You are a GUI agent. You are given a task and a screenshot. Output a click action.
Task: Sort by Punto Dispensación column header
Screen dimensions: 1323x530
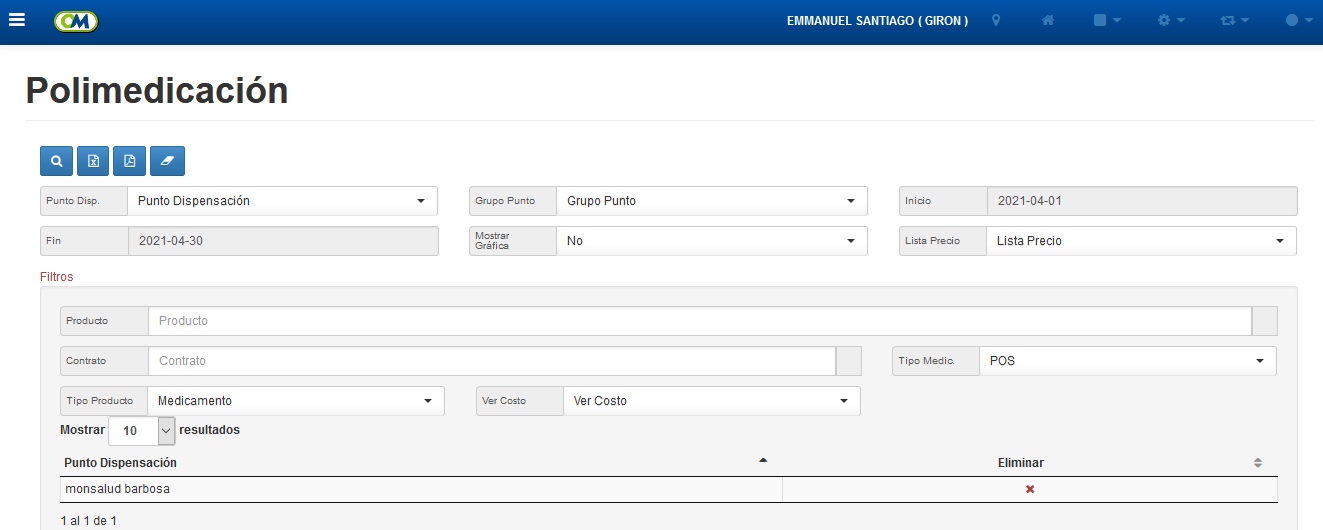pyautogui.click(x=120, y=463)
